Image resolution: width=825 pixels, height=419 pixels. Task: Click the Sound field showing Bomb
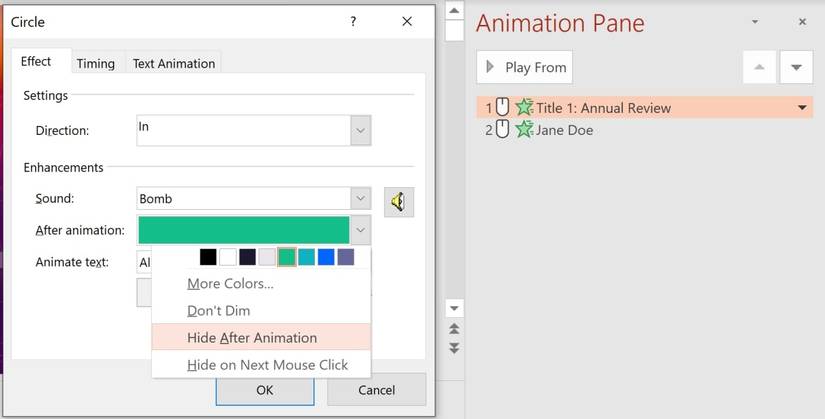click(244, 198)
